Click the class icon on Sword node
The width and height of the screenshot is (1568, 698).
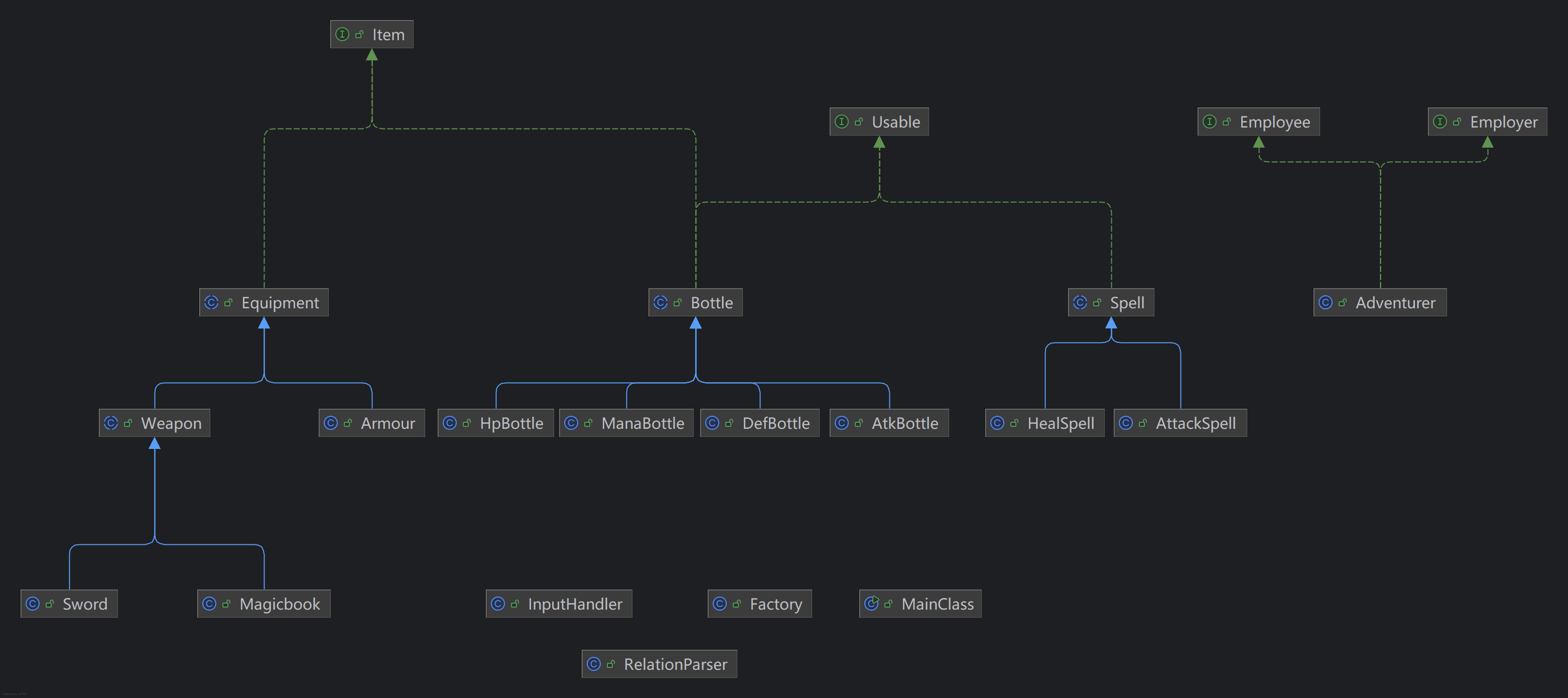point(33,604)
